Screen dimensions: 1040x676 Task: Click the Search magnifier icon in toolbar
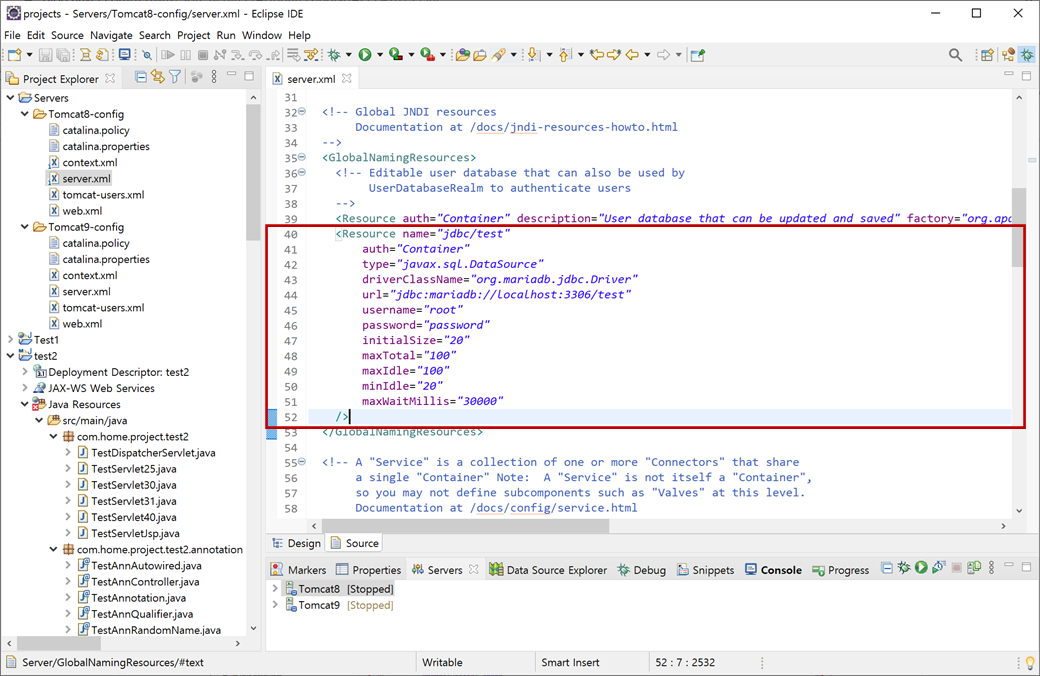(x=955, y=55)
